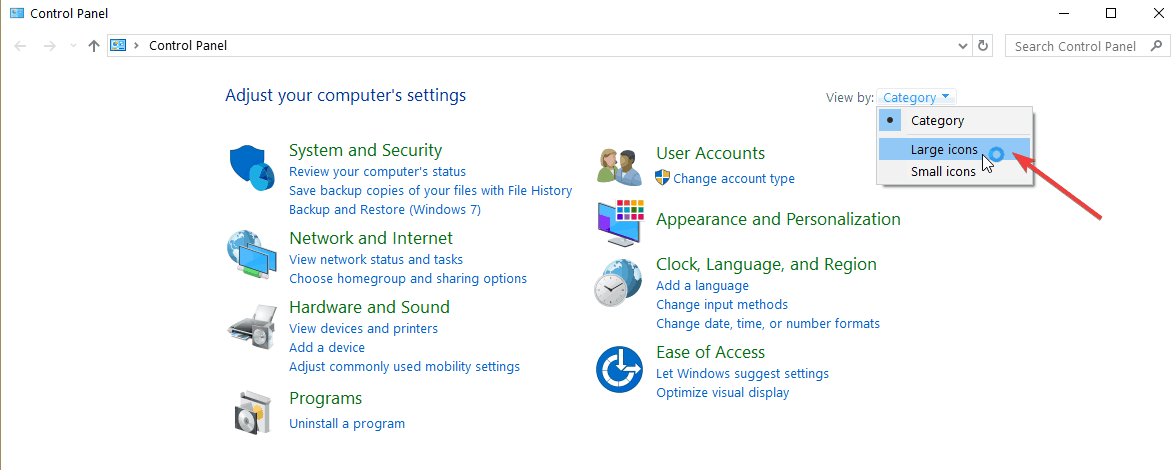The image size is (1176, 470).
Task: Open the Uninstall a program link
Action: coord(346,424)
